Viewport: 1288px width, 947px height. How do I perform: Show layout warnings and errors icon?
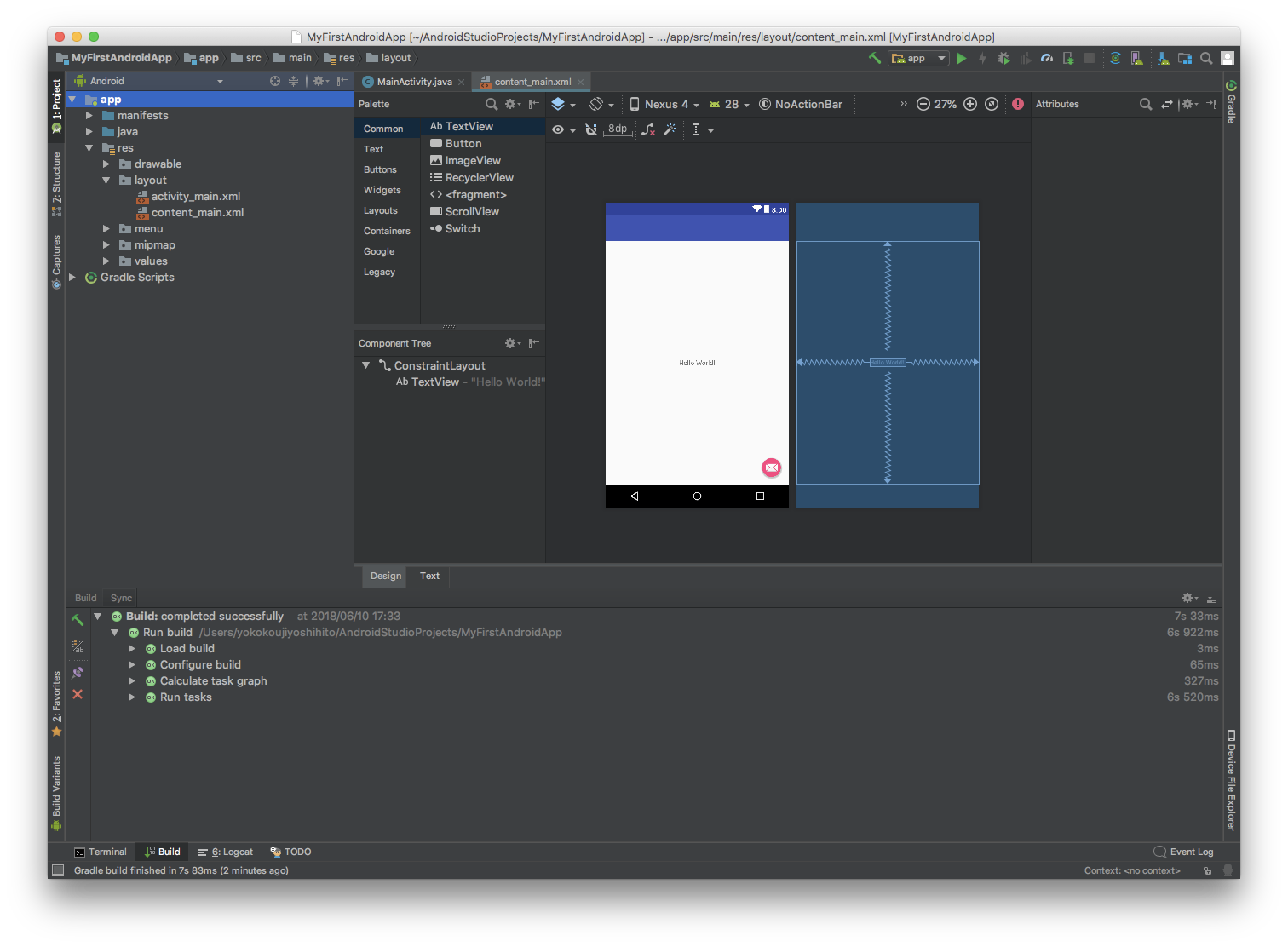pos(1018,104)
